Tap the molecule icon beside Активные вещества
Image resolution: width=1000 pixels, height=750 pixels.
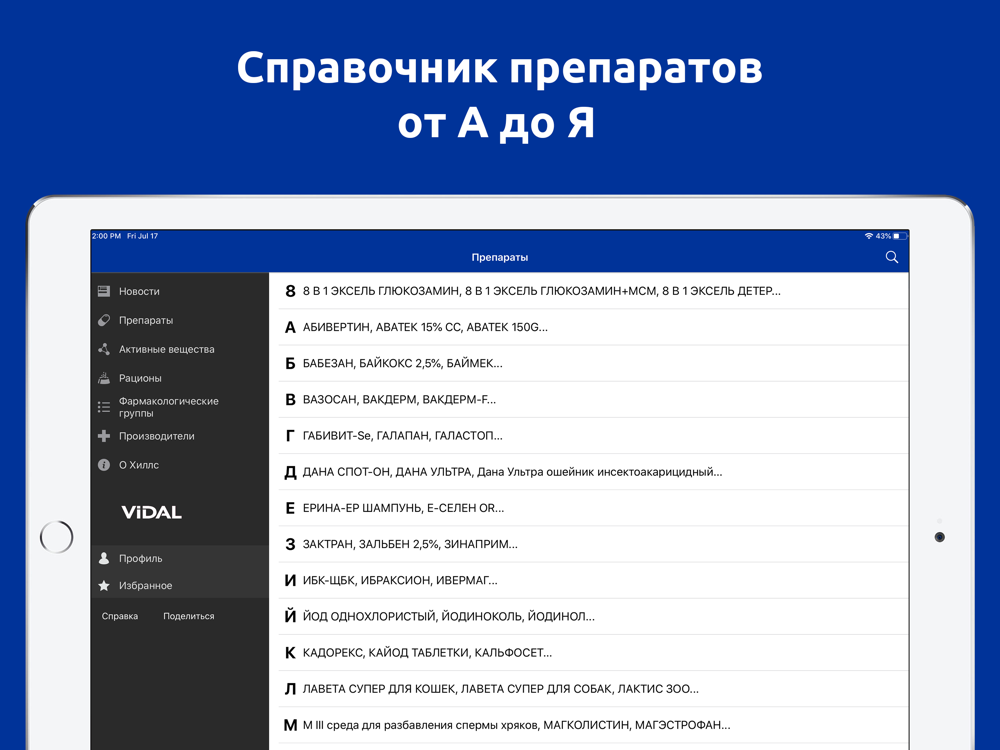[104, 349]
